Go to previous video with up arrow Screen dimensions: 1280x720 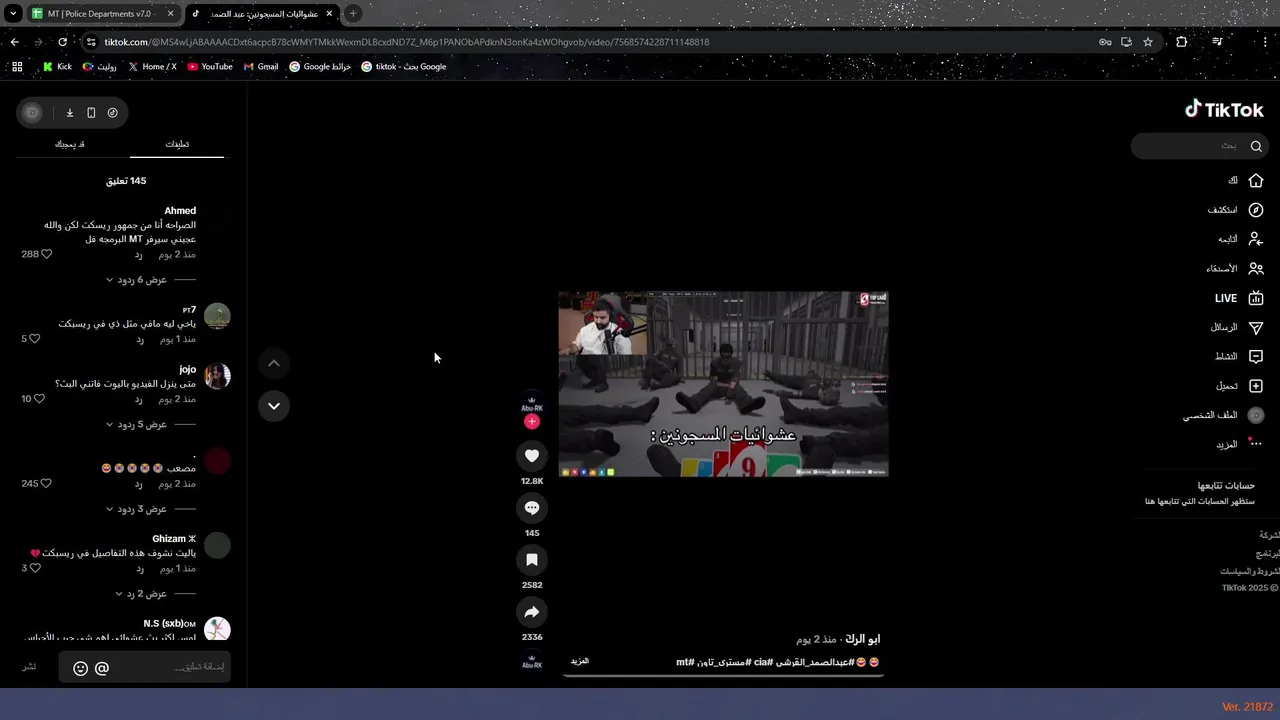click(x=274, y=363)
